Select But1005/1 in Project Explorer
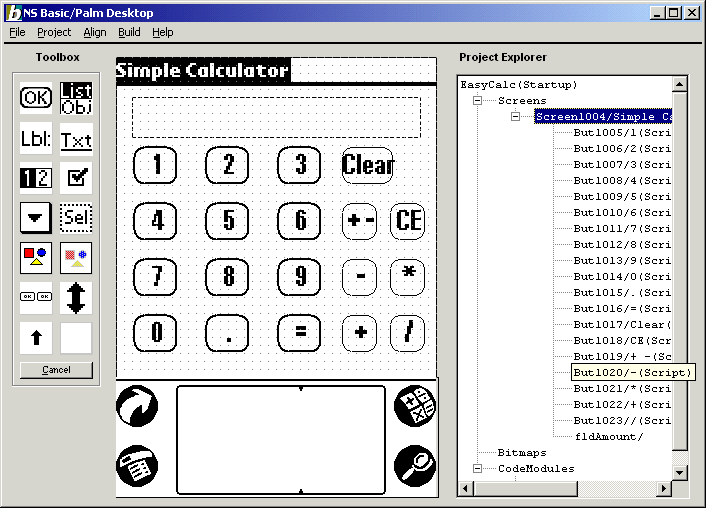This screenshot has width=706, height=508. (x=622, y=133)
